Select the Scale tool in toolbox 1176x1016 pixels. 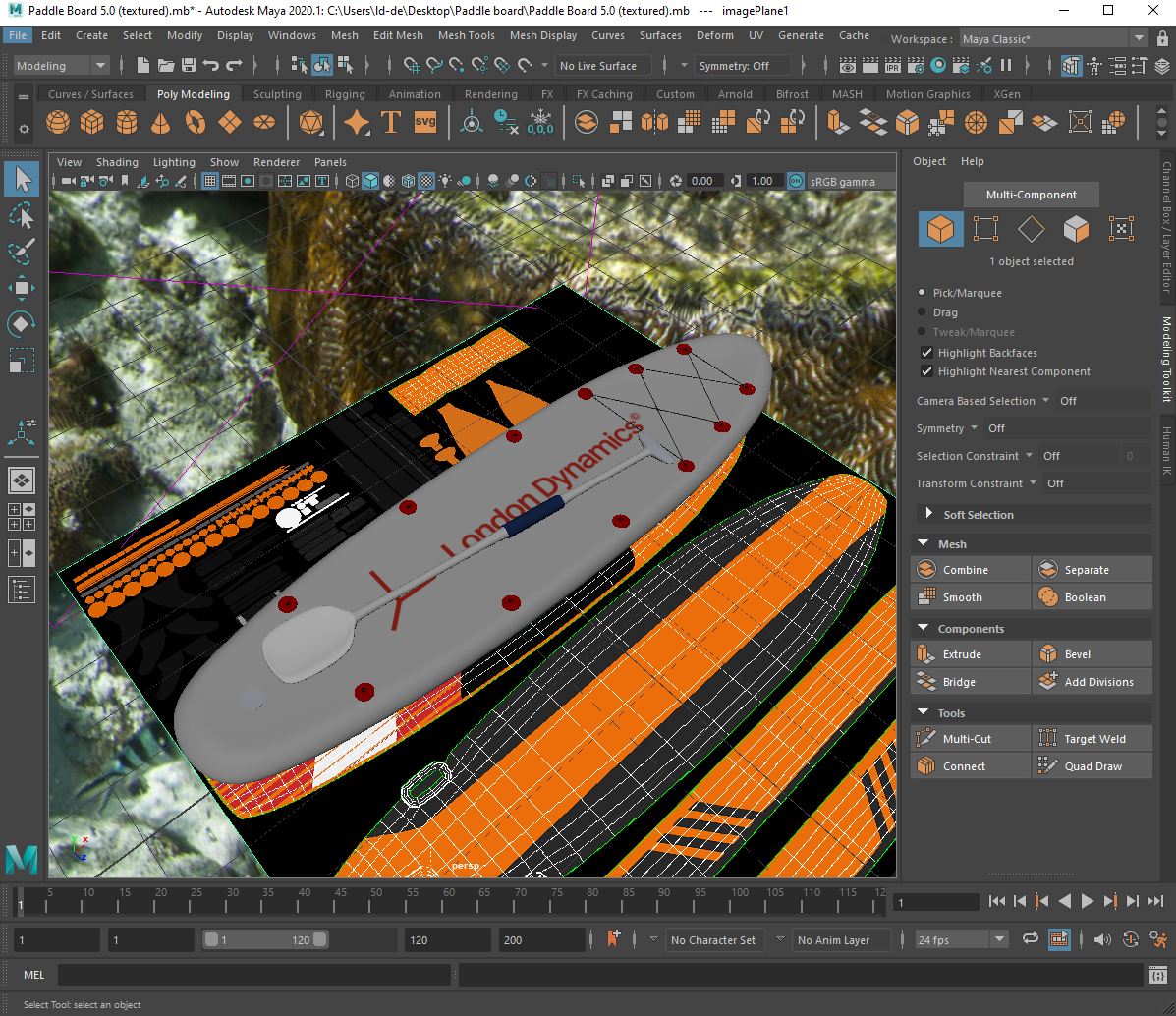tap(22, 361)
